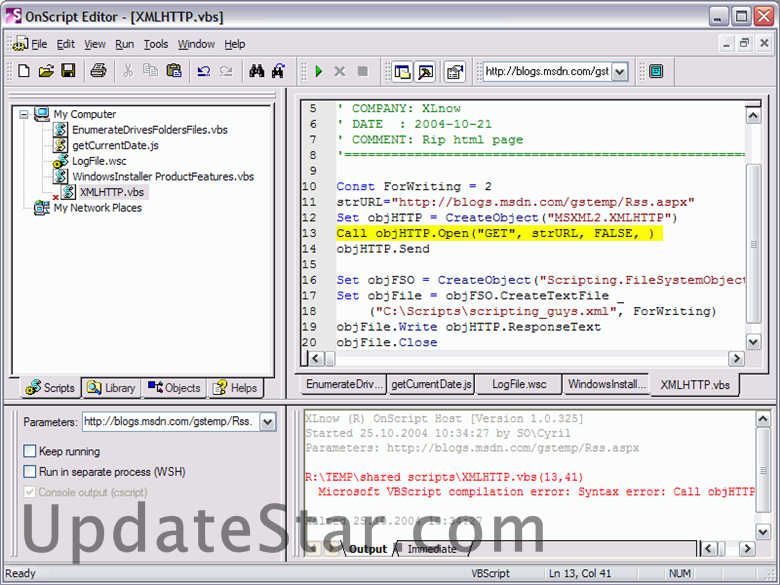Click the Copy toolbar icon

tap(150, 71)
